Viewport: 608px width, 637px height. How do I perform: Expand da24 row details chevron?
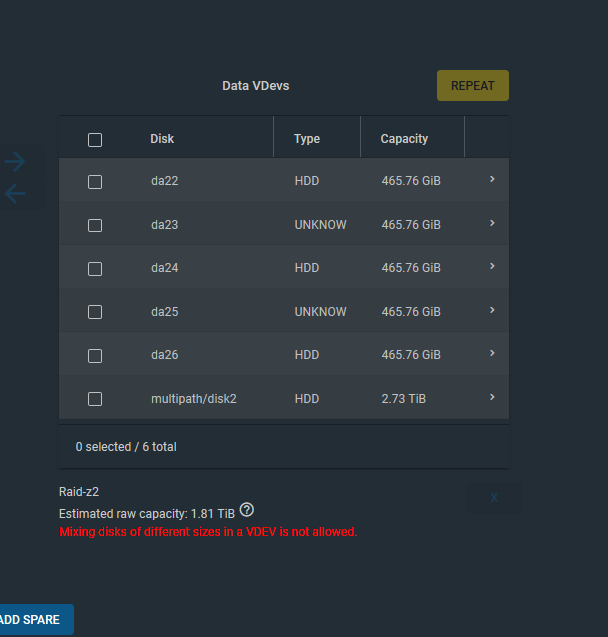tap(492, 266)
